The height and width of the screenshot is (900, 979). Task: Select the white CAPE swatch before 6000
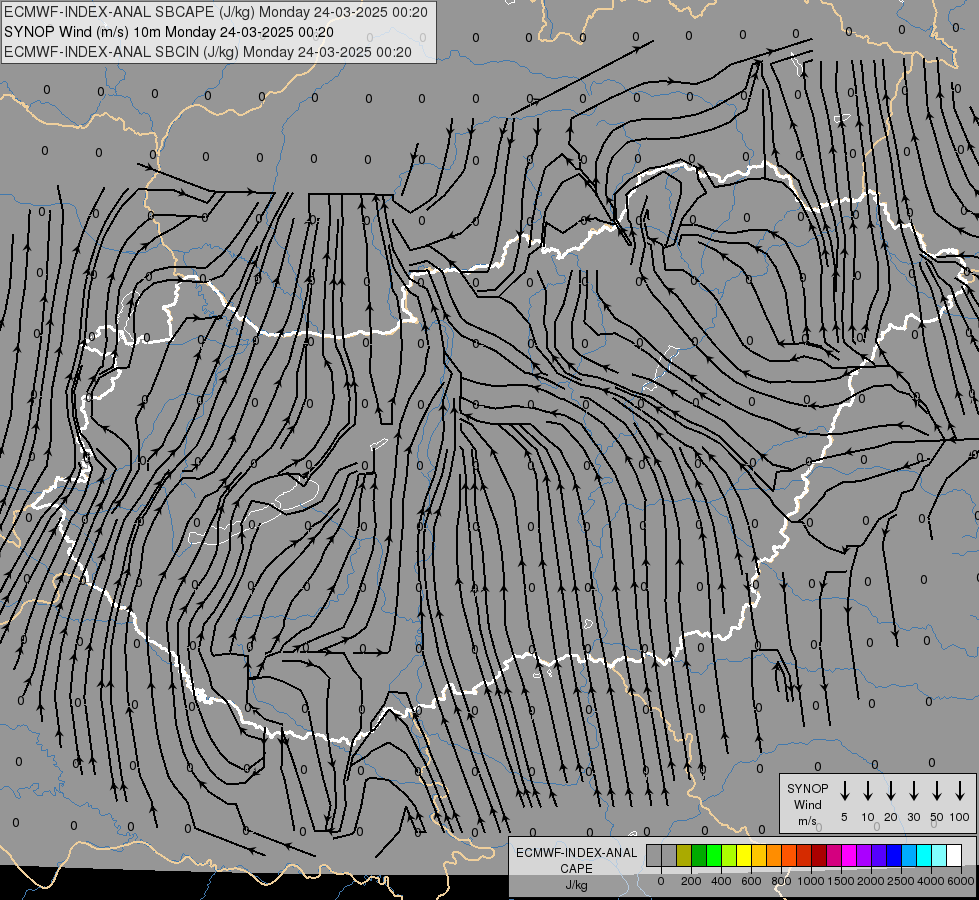pyautogui.click(x=955, y=855)
